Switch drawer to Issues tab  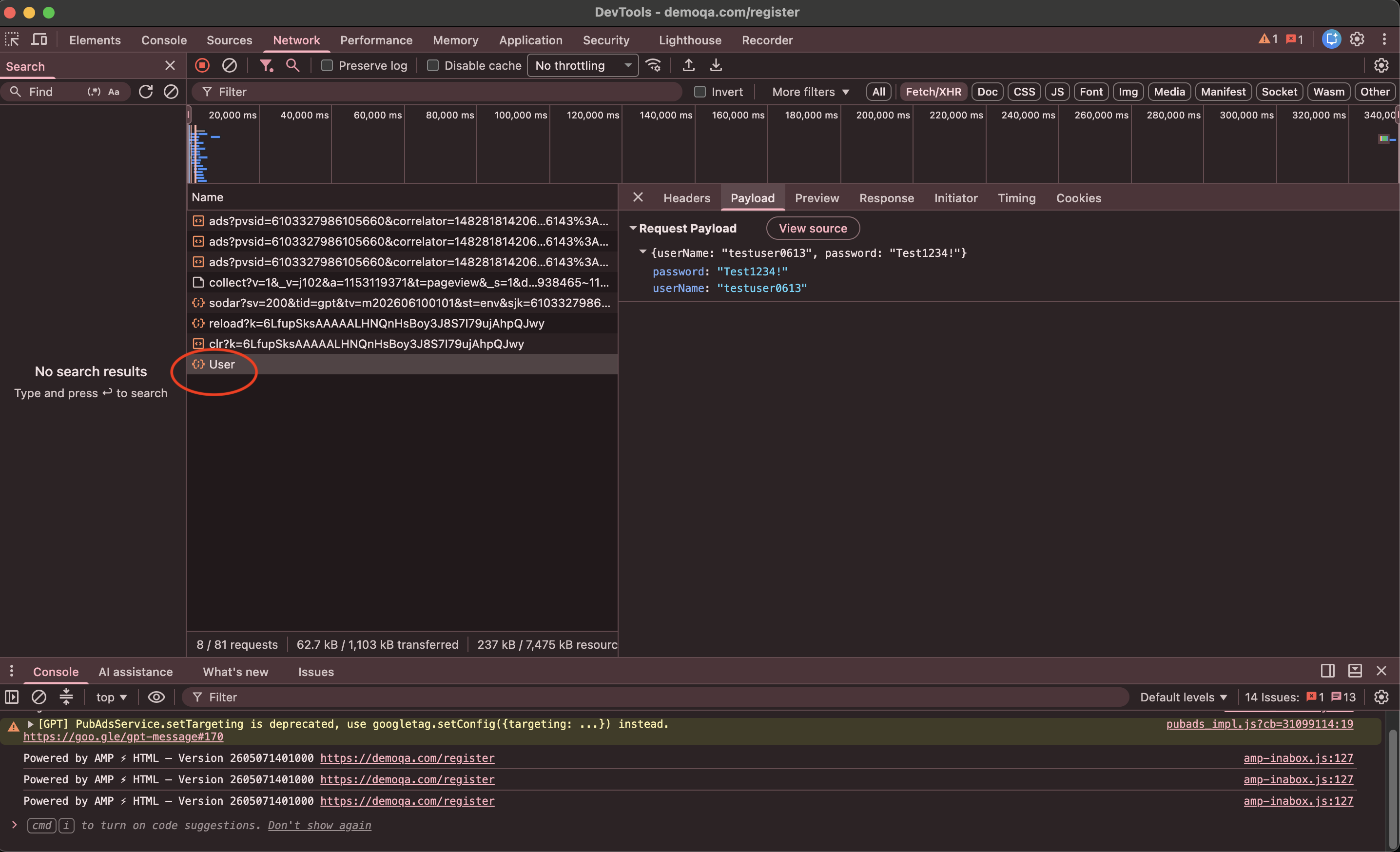(316, 671)
